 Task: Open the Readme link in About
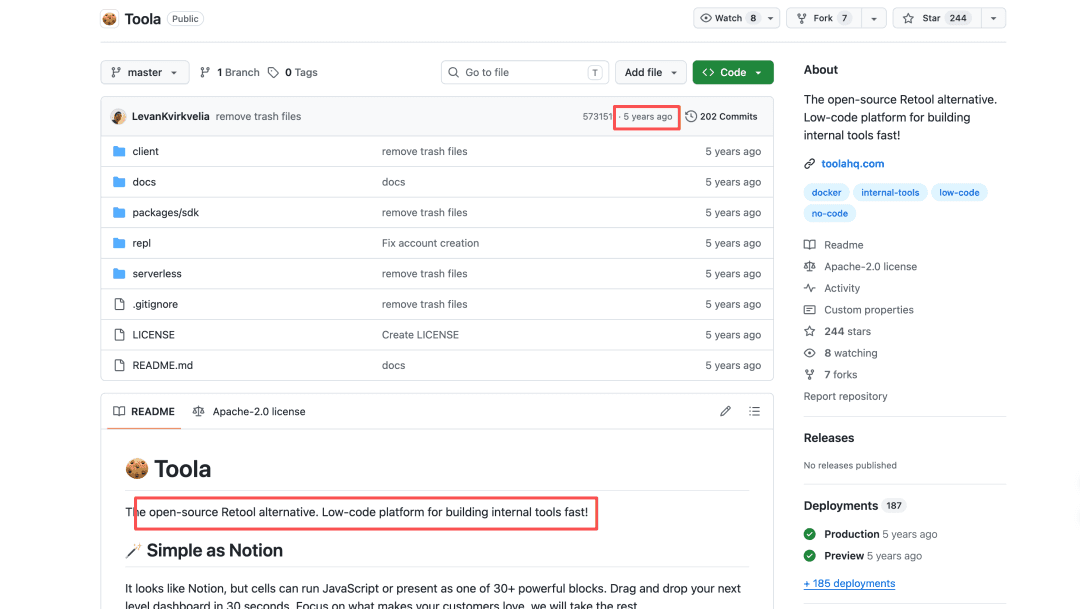(843, 245)
